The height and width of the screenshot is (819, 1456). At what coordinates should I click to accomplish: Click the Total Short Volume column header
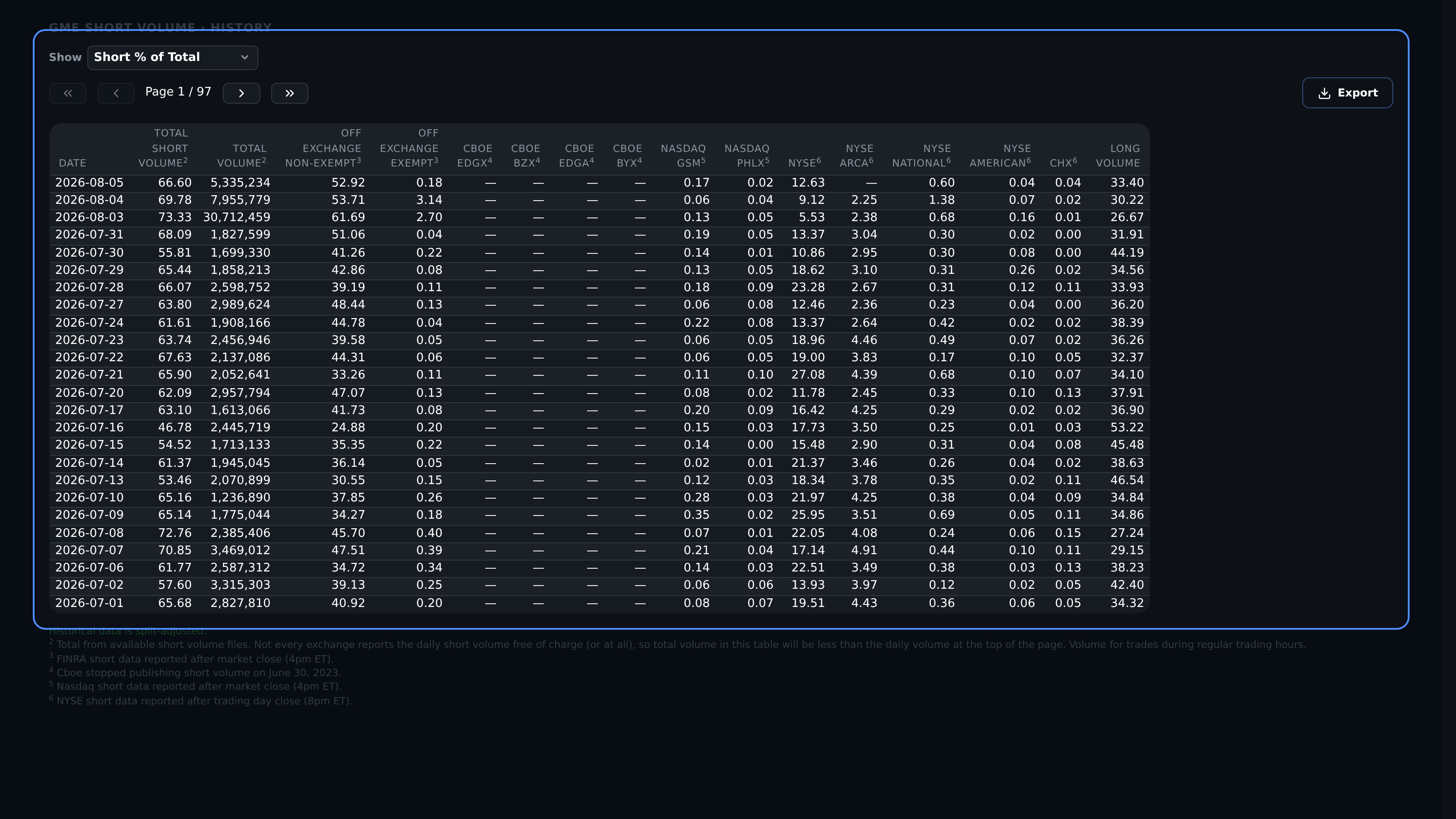(x=163, y=149)
